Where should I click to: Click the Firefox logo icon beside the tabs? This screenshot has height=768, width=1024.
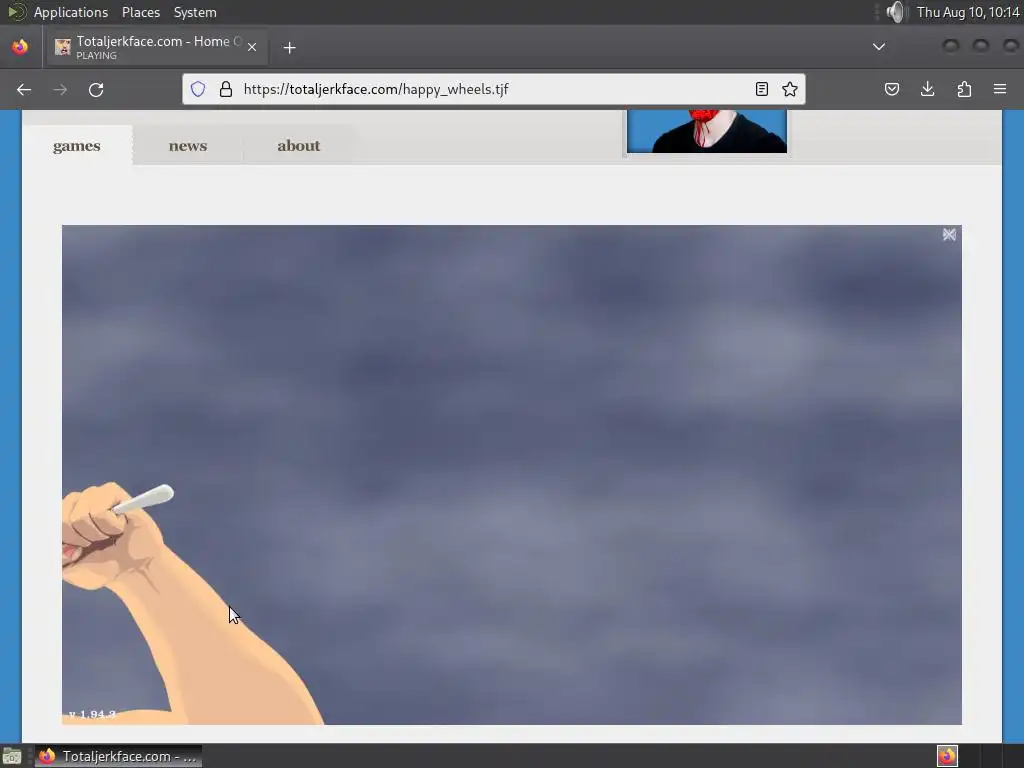point(20,47)
